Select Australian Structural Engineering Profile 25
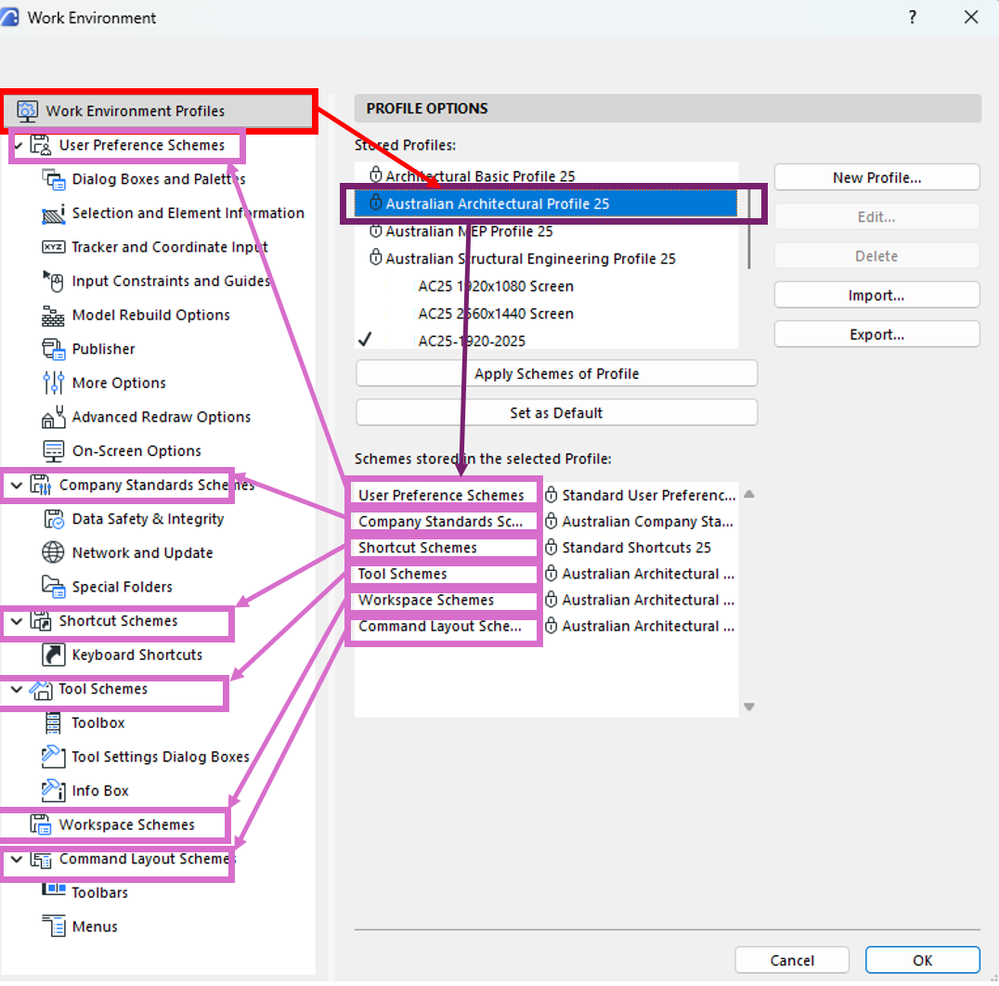 [546, 259]
